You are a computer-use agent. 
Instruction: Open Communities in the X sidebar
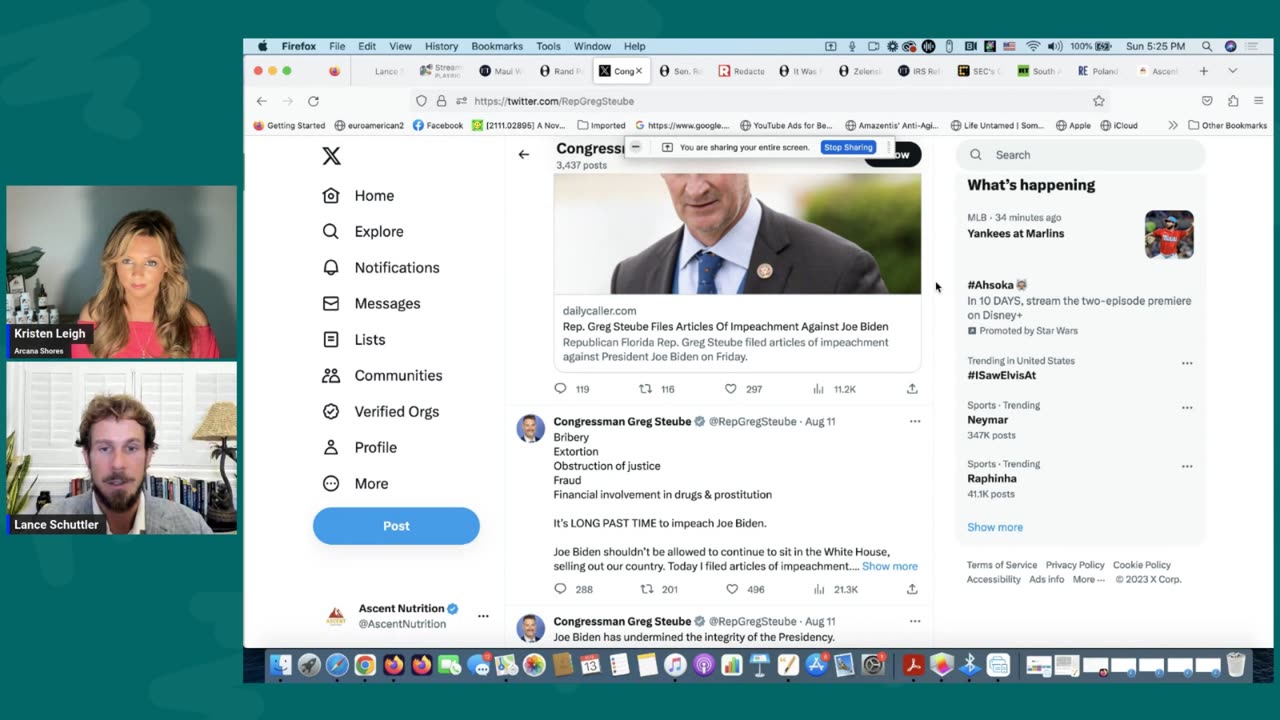(382, 375)
